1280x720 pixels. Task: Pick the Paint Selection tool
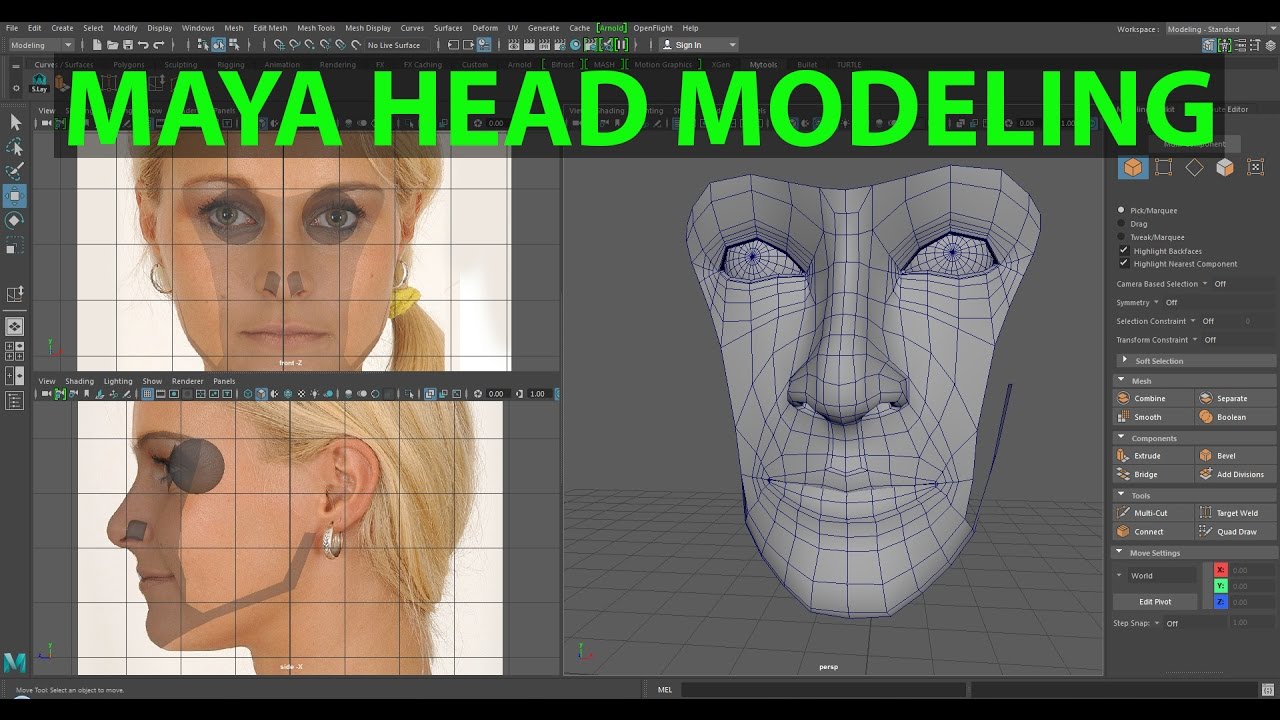(x=15, y=171)
